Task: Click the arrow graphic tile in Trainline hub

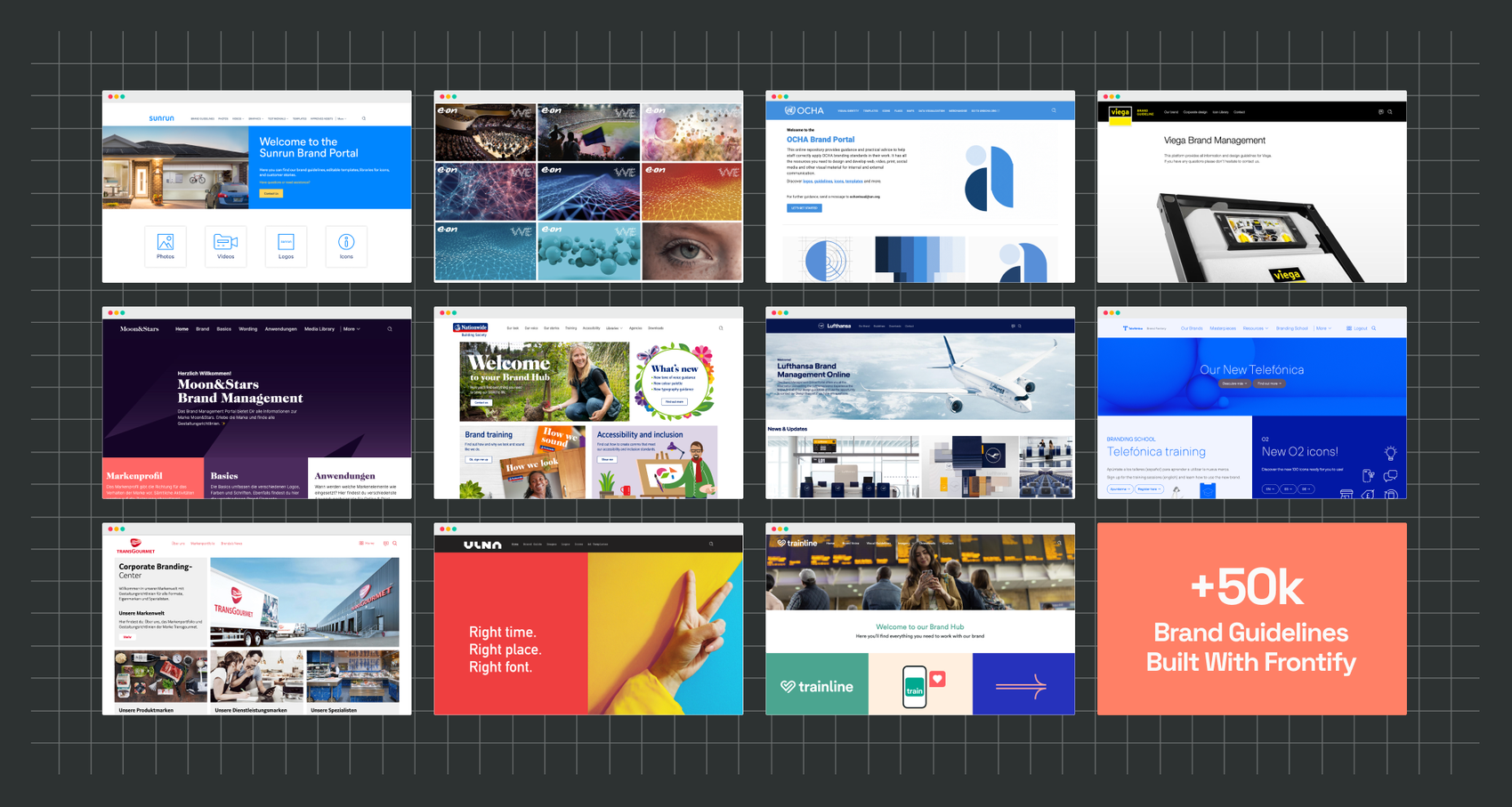Action: pos(1023,684)
